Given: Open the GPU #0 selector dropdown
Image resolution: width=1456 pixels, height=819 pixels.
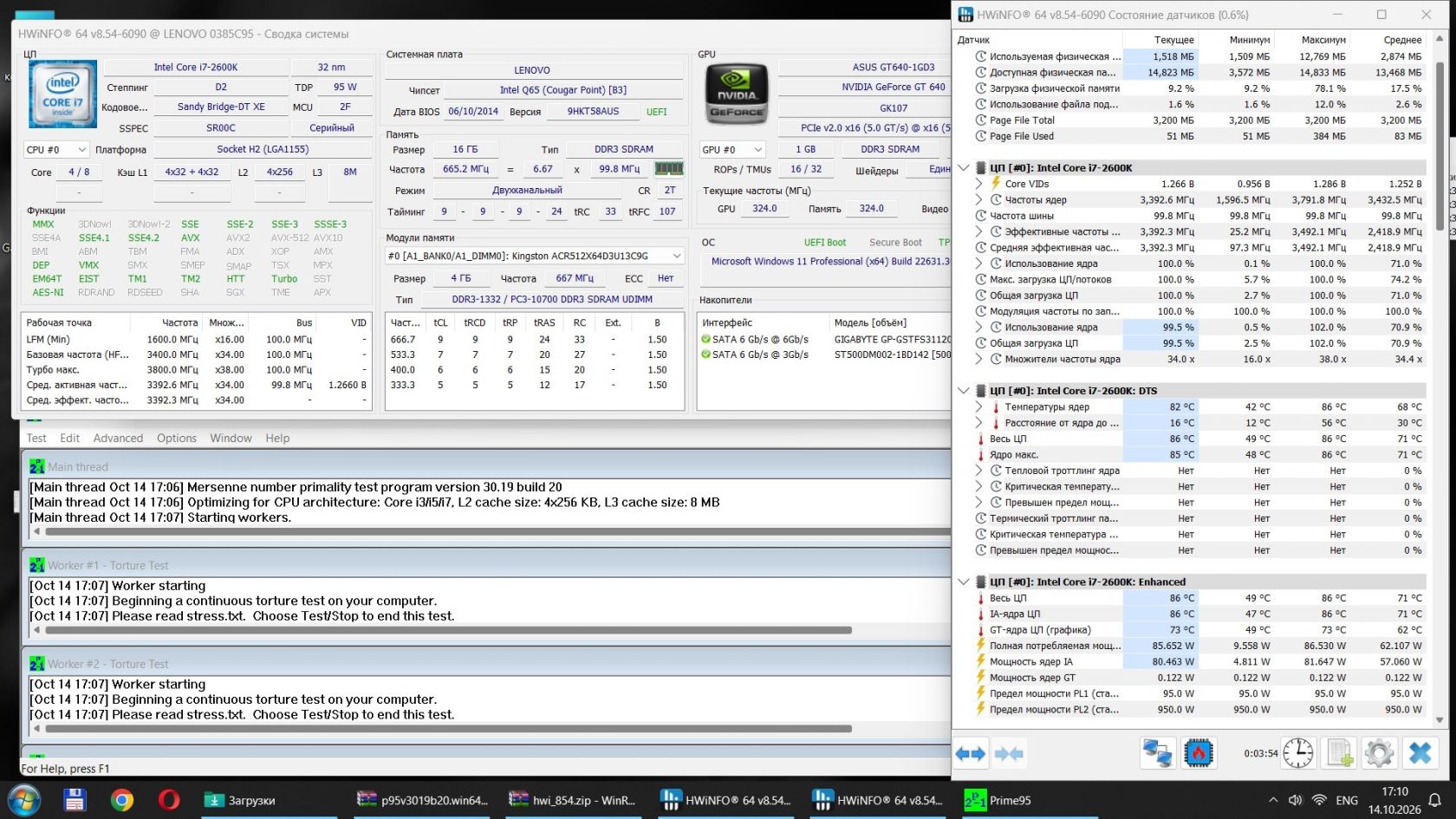Looking at the screenshot, I should (x=732, y=150).
